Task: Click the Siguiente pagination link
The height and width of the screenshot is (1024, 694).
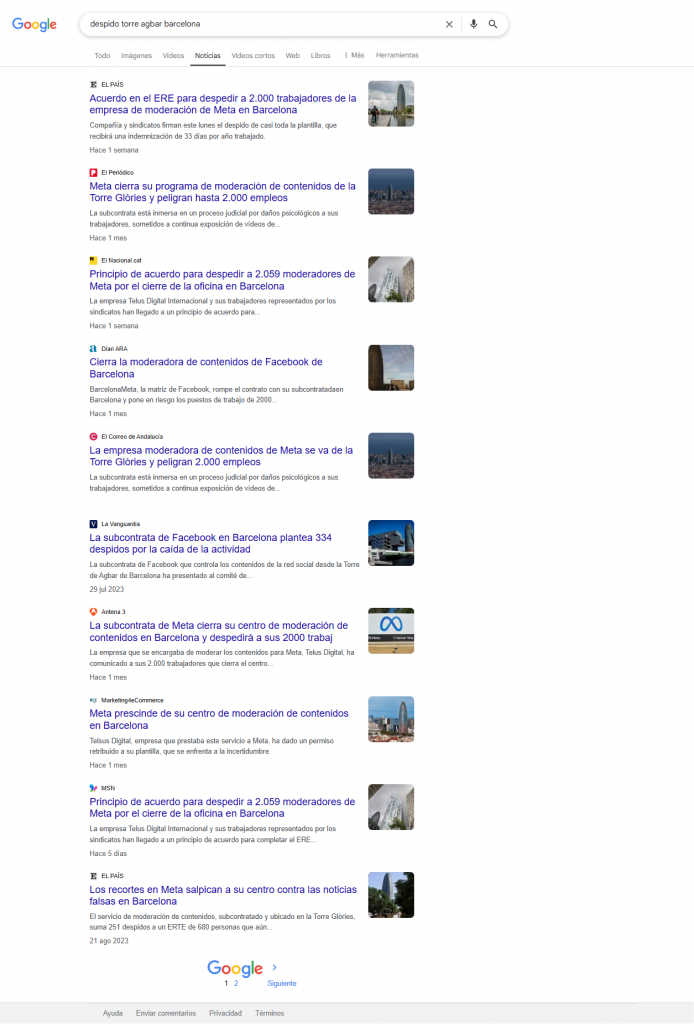Action: (x=281, y=984)
